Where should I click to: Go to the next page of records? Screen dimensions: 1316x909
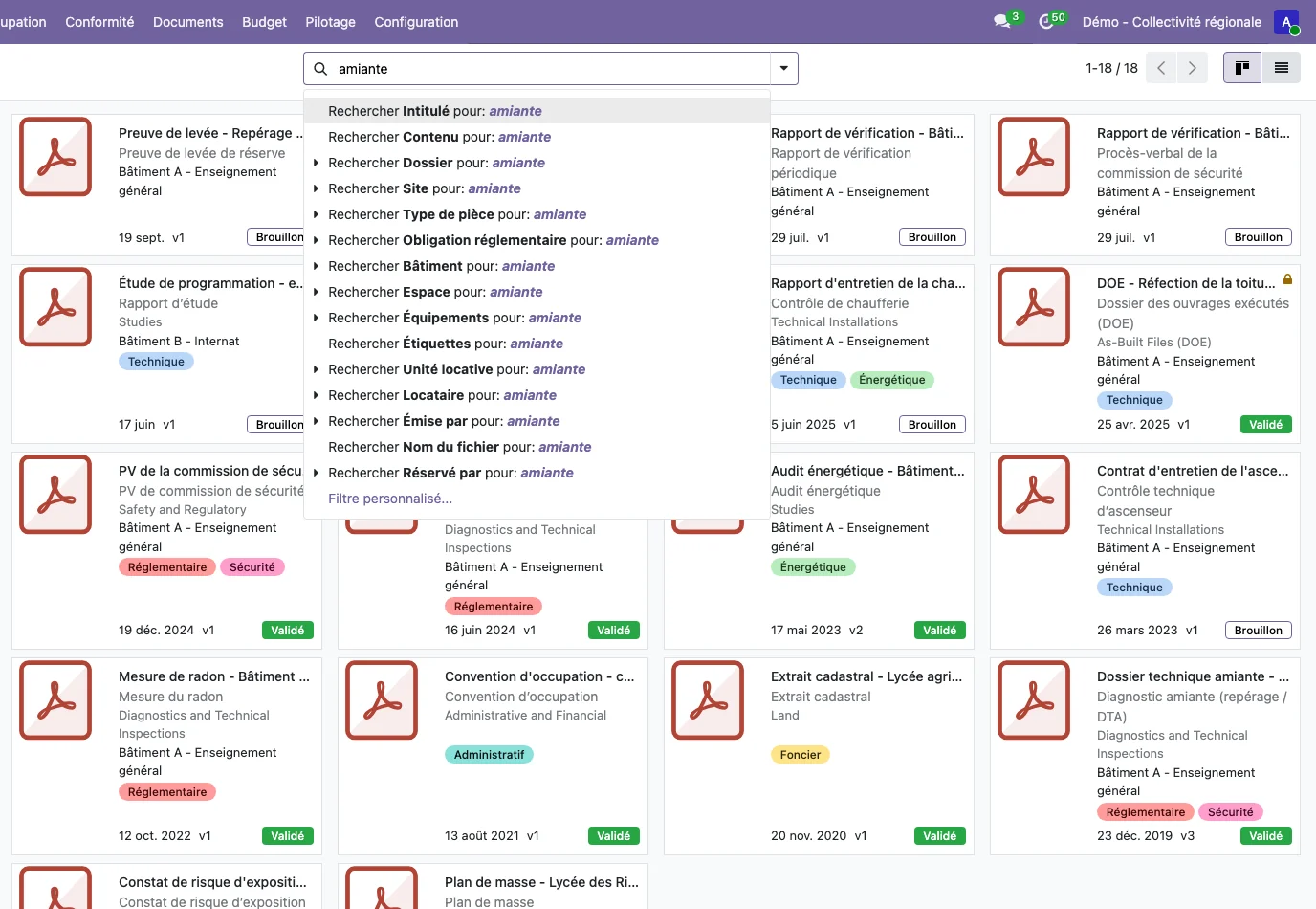coord(1192,68)
